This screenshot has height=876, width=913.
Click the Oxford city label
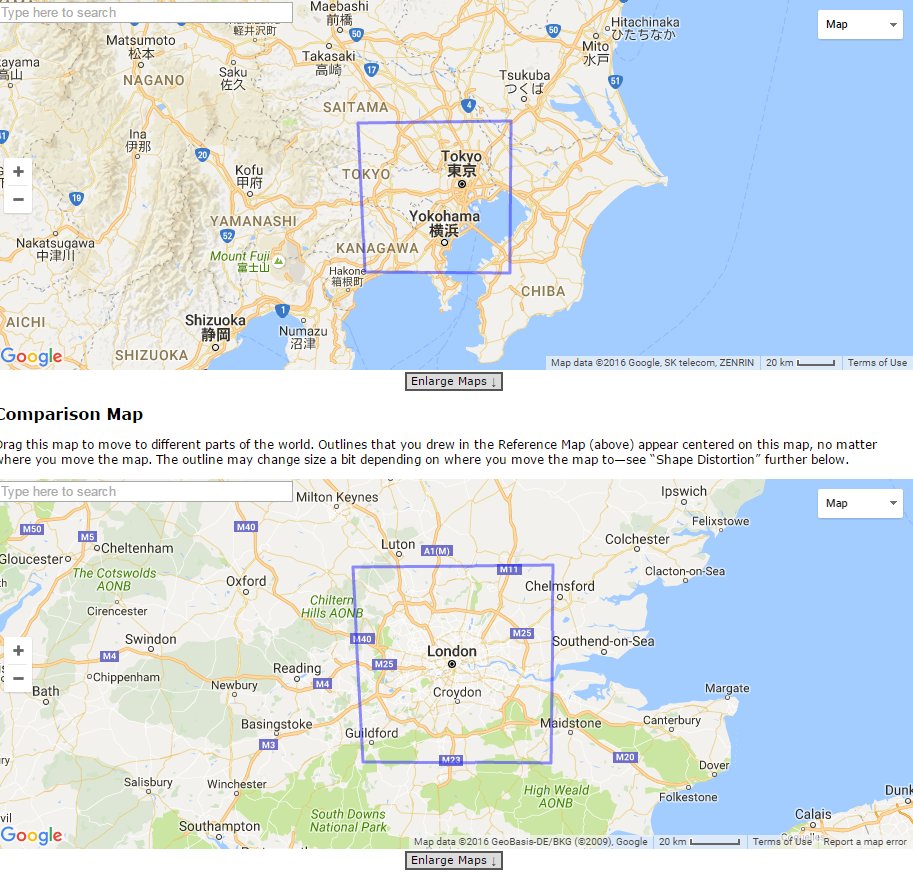point(246,581)
